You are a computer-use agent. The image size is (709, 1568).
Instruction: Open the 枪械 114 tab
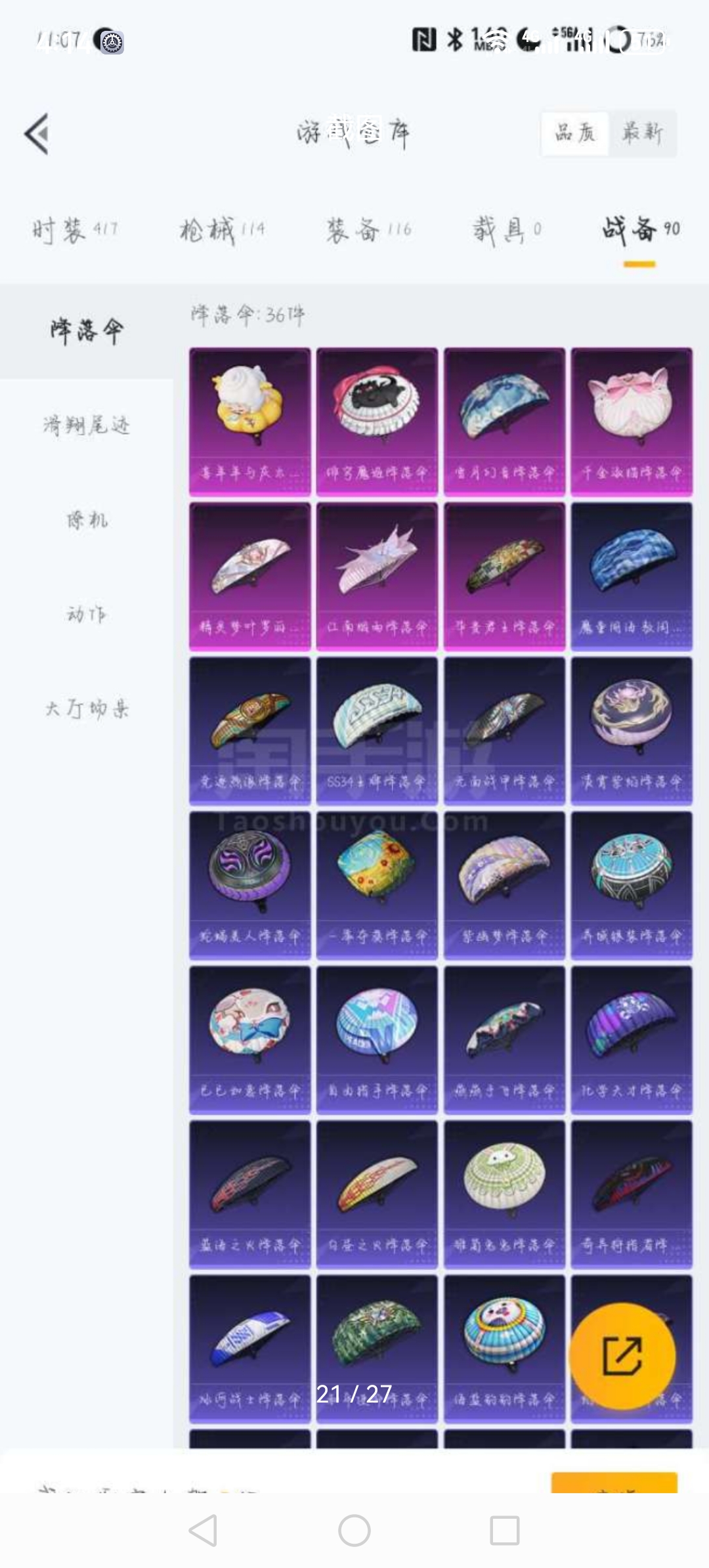click(222, 230)
